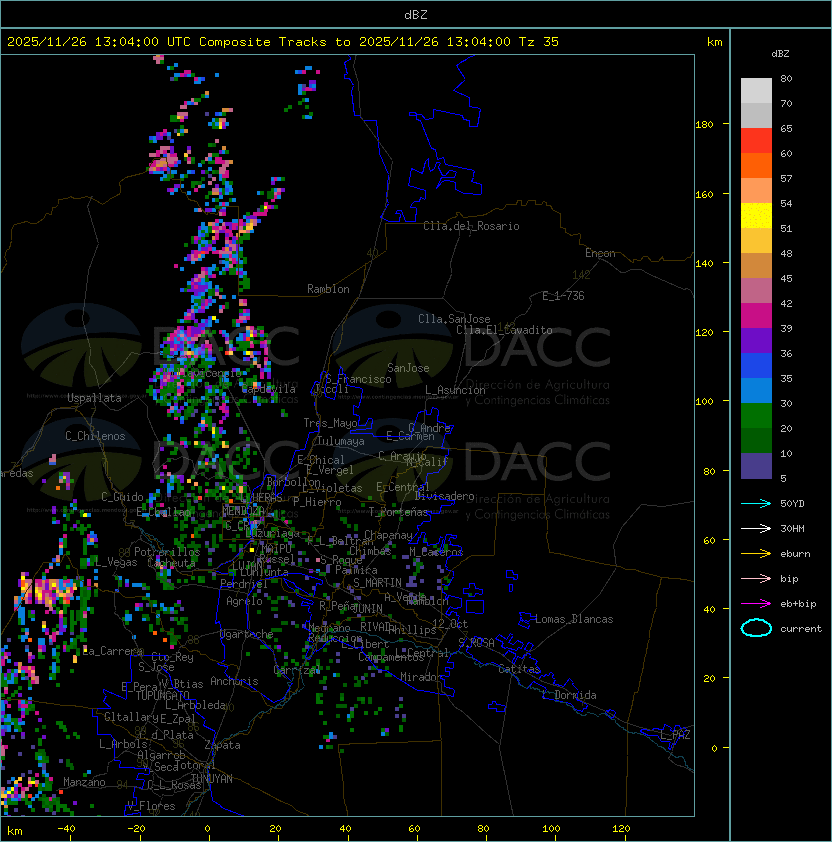Click the 'dBZ' title at top
This screenshot has width=832, height=842.
[416, 15]
